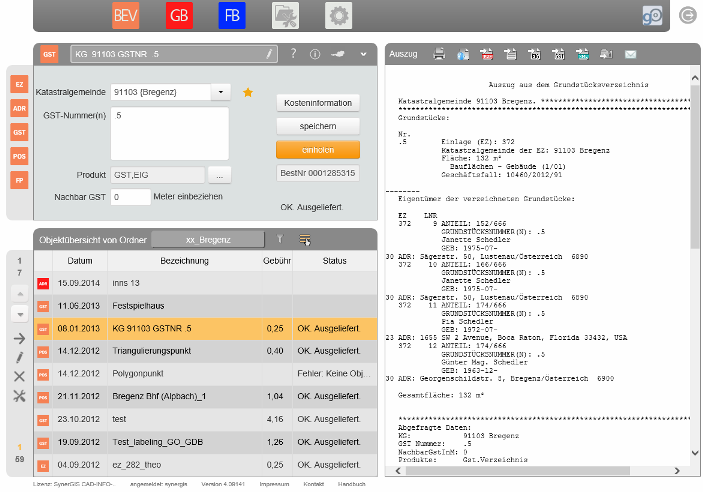Click the Status column header
Viewport: 703px width, 492px height.
coord(334,261)
